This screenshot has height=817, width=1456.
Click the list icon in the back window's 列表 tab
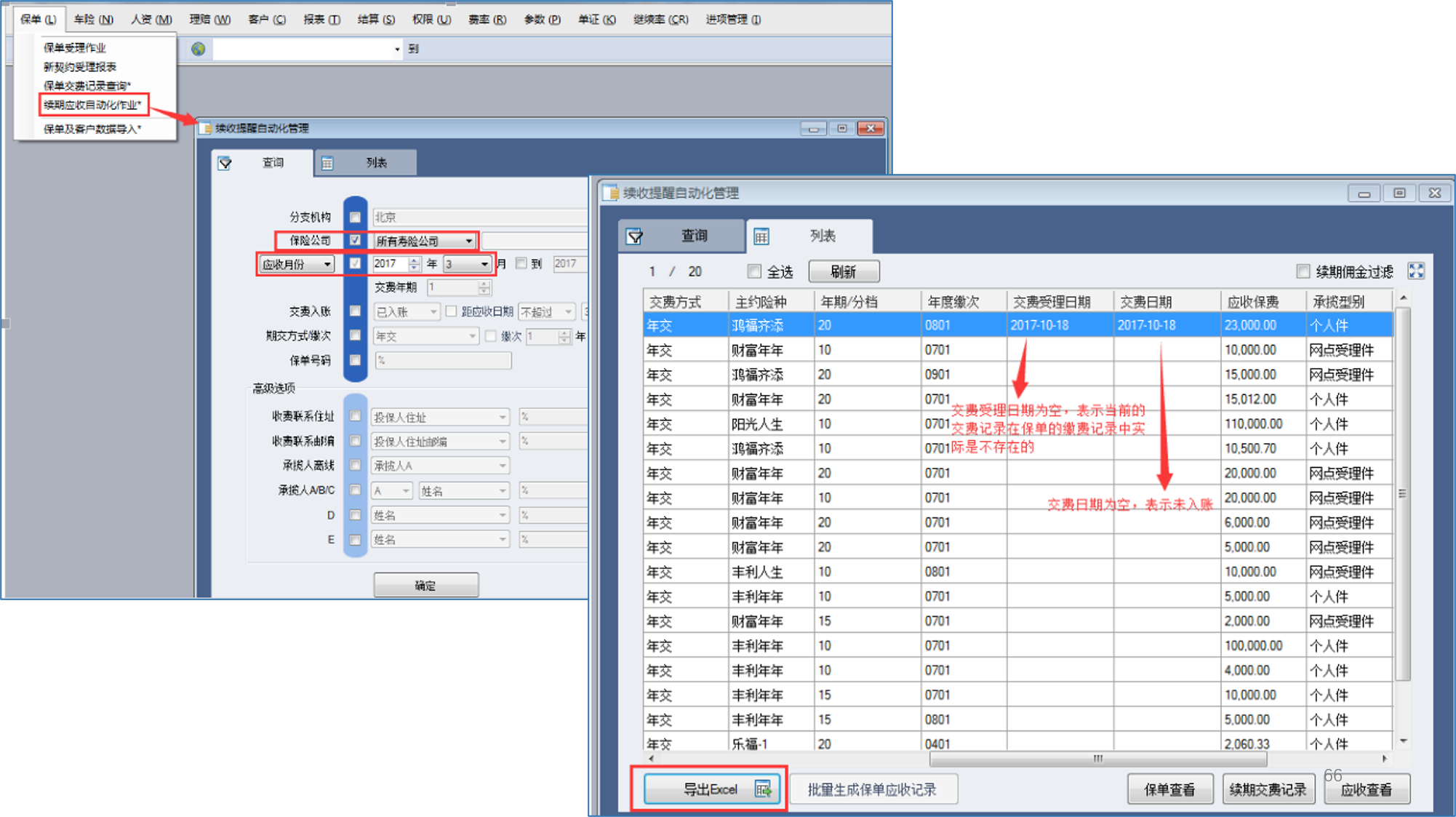pyautogui.click(x=327, y=163)
